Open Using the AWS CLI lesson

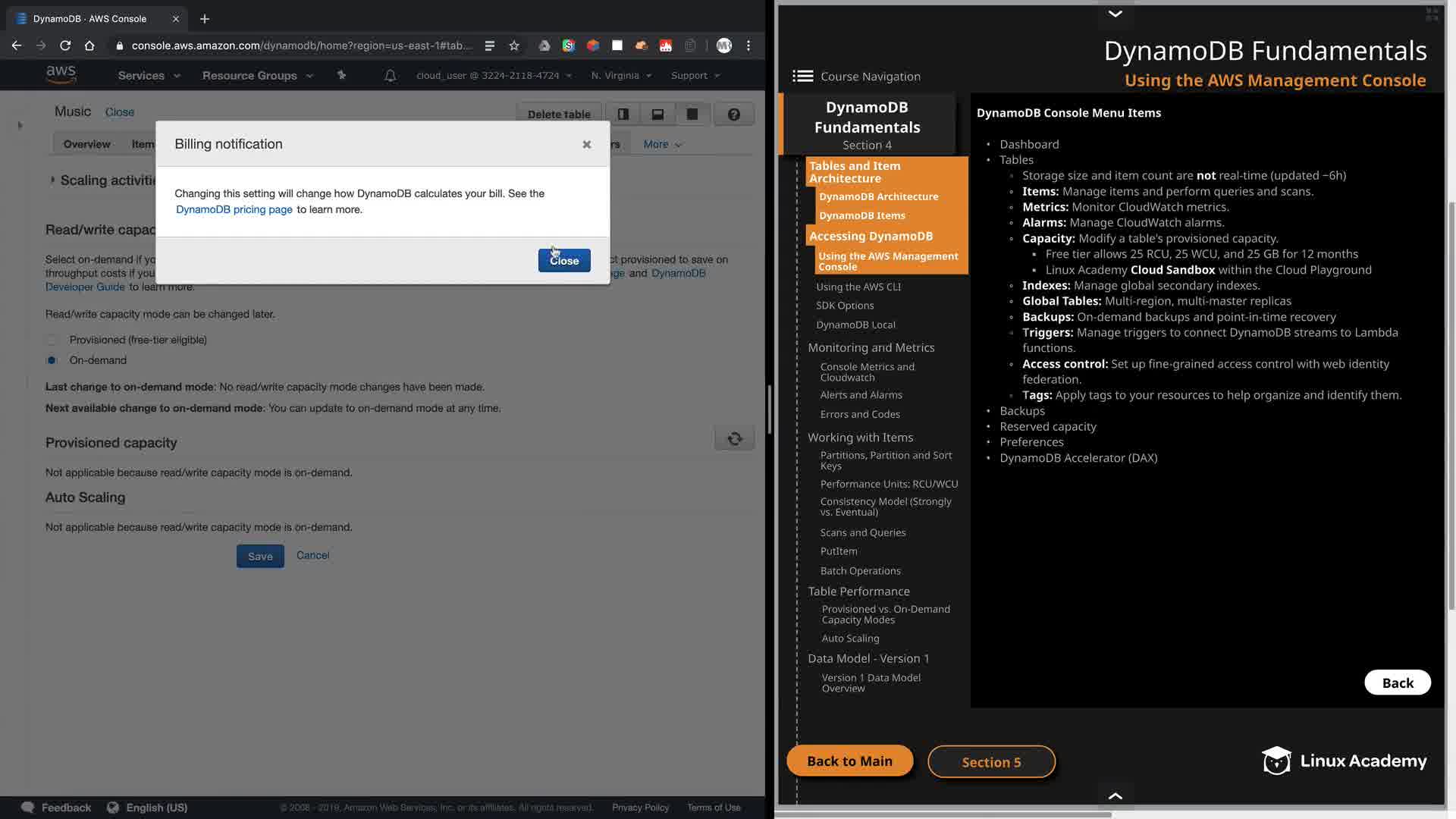pyautogui.click(x=858, y=287)
